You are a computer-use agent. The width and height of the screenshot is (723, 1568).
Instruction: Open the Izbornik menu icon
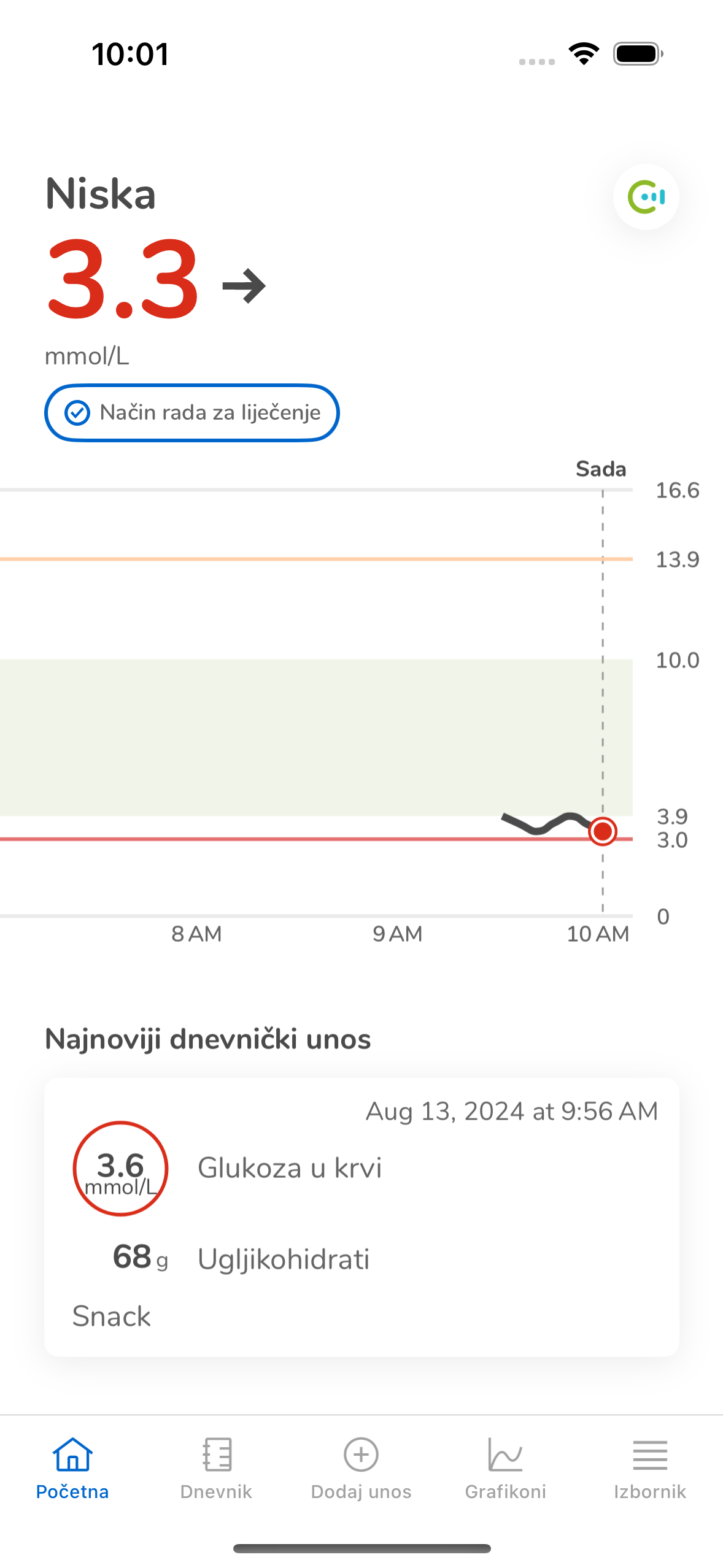click(x=649, y=1455)
